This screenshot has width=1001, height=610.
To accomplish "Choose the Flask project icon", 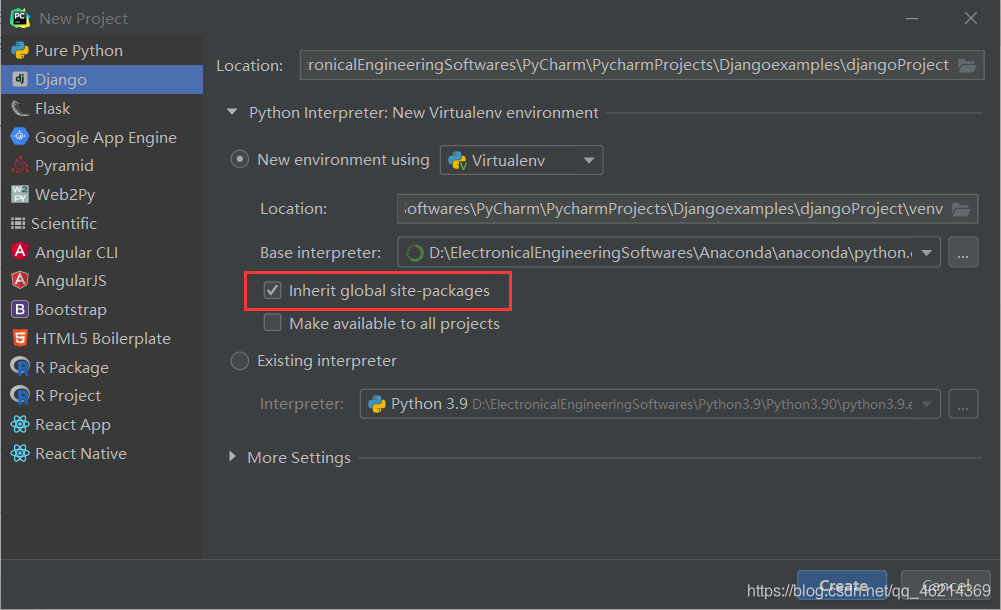I will coord(20,108).
